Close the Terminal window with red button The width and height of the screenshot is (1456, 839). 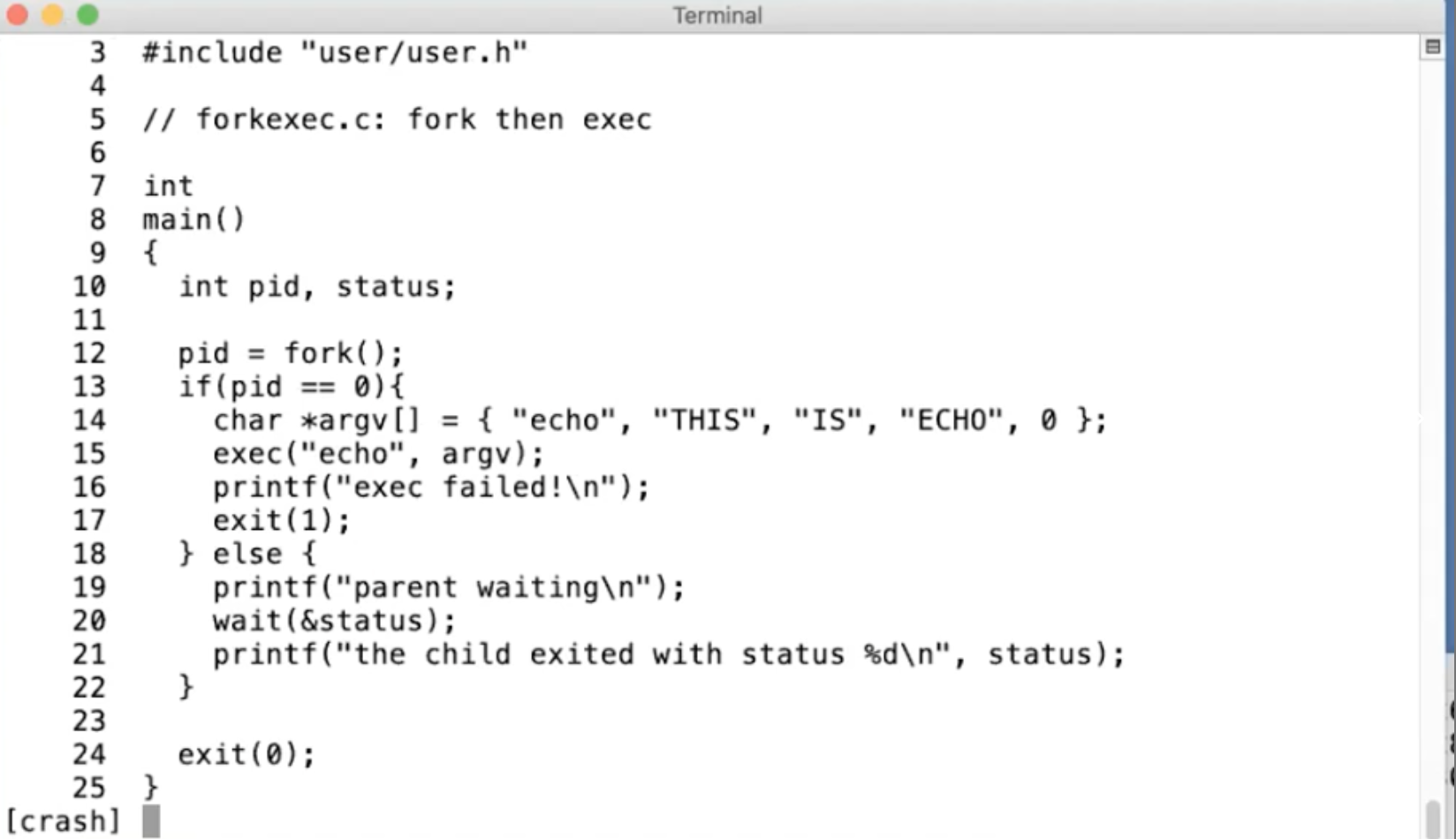[17, 15]
